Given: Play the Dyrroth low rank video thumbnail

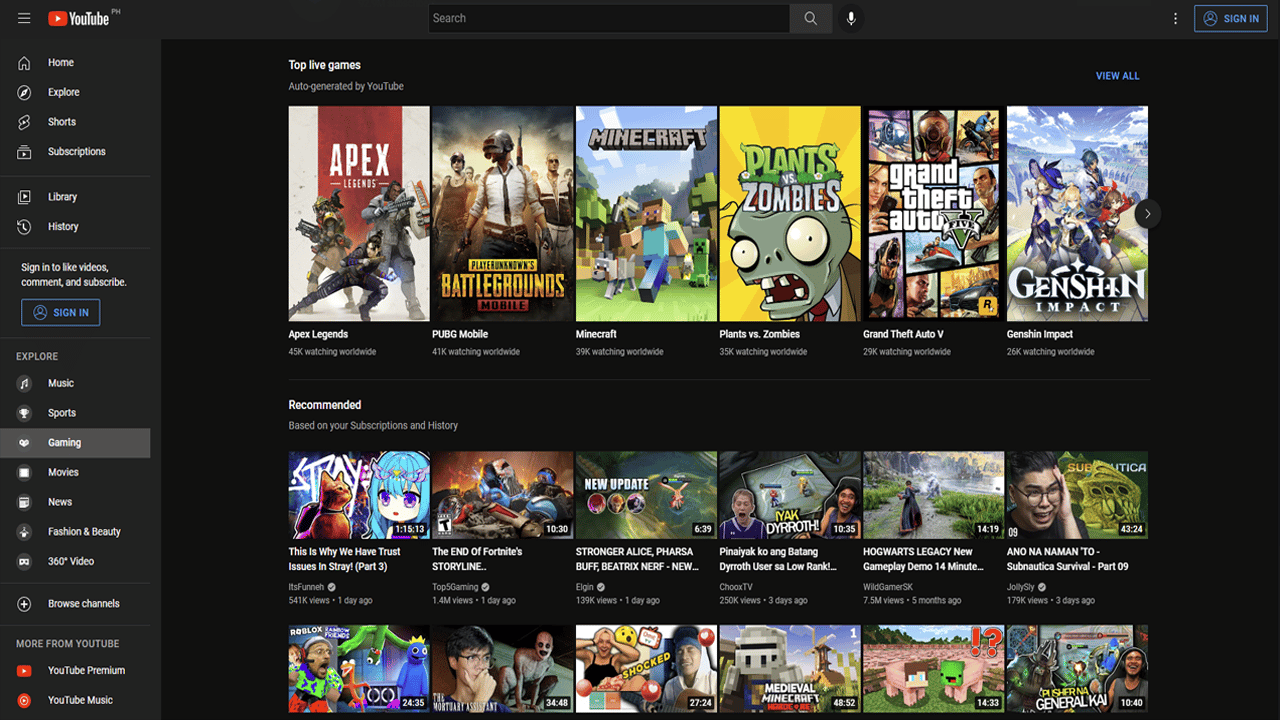Looking at the screenshot, I should pos(790,495).
